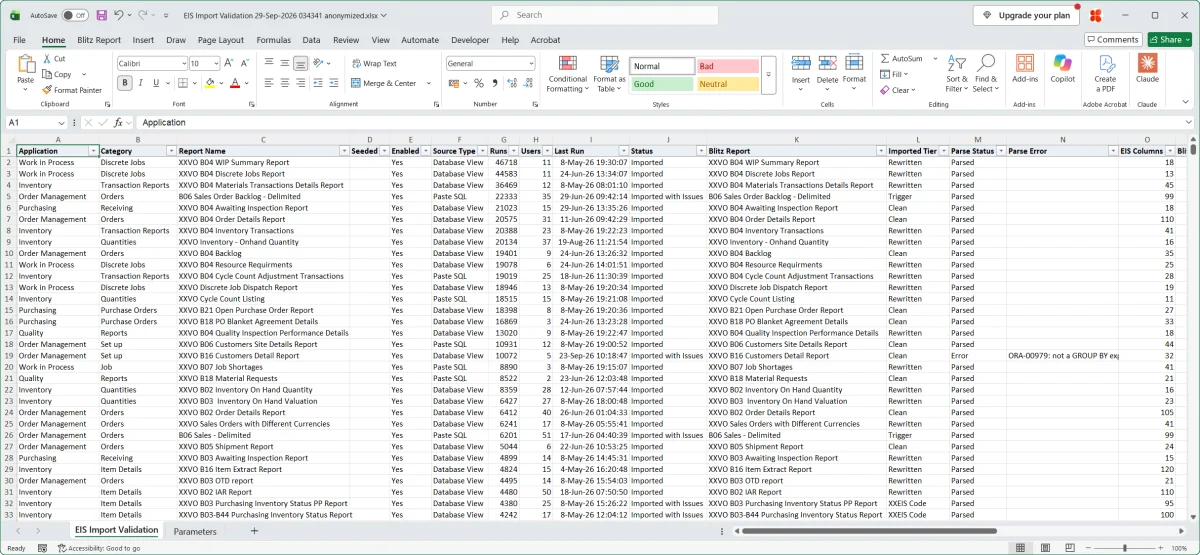The width and height of the screenshot is (1200, 555).
Task: Expand the cell Styles gallery
Action: point(768,75)
